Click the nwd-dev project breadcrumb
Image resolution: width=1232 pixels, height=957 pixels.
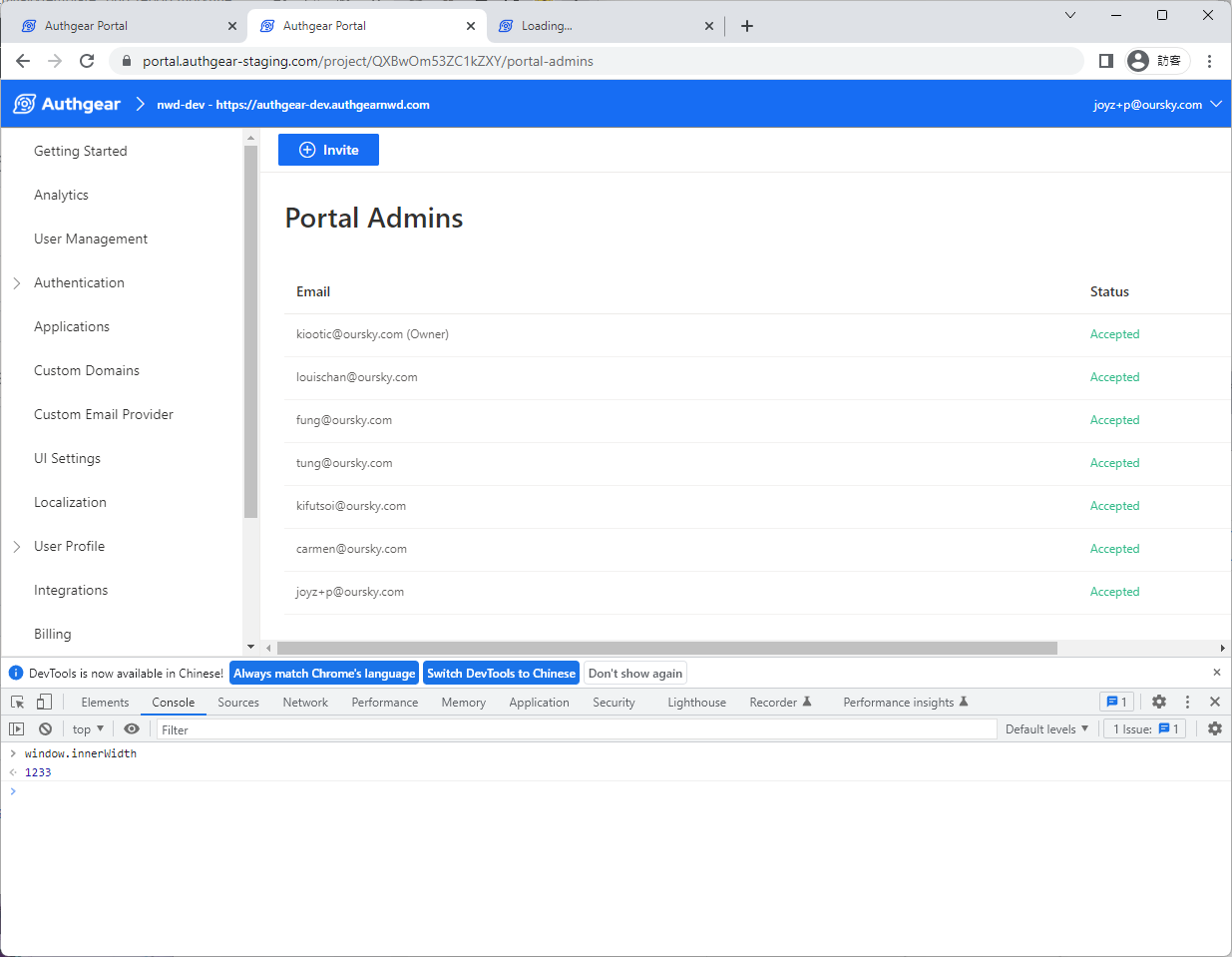[x=293, y=104]
